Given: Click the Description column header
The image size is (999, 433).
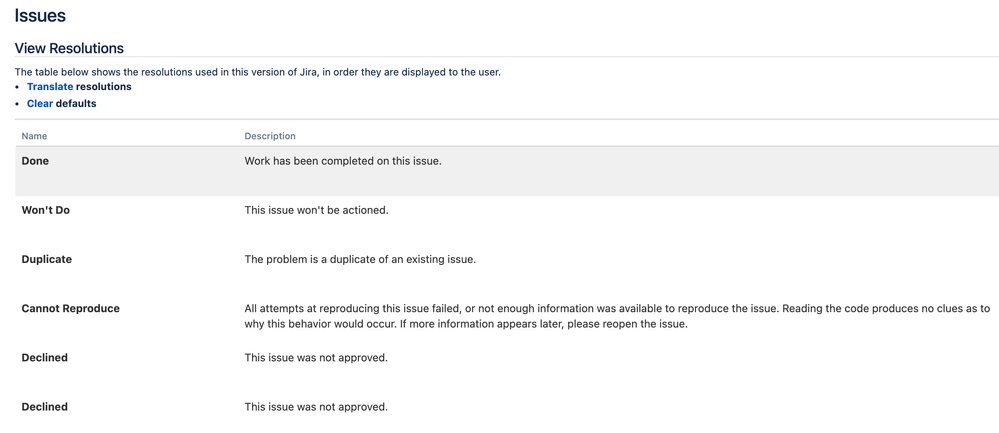Looking at the screenshot, I should [x=270, y=136].
